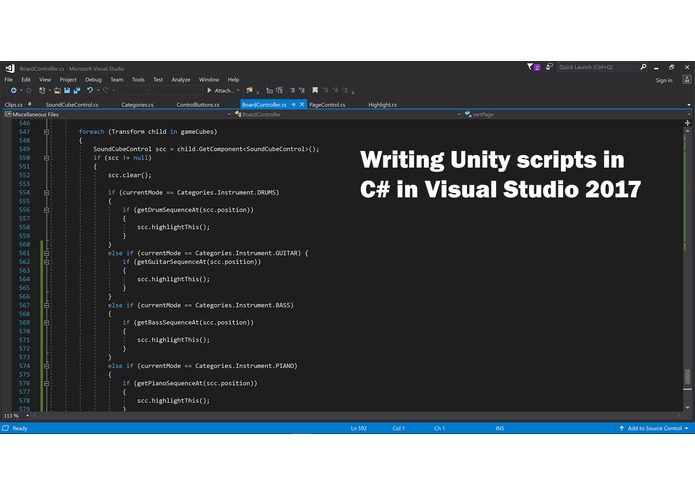695x494 pixels.
Task: Open the Debug menu
Action: [x=94, y=80]
